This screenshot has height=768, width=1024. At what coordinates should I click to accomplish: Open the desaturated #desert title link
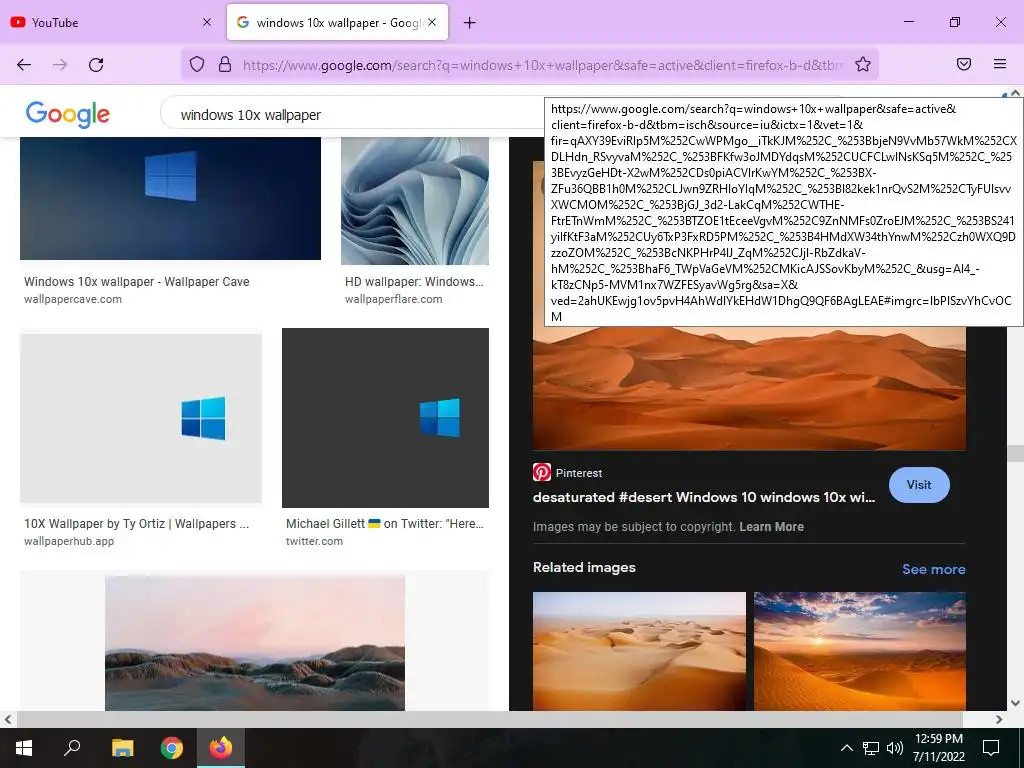coord(704,497)
